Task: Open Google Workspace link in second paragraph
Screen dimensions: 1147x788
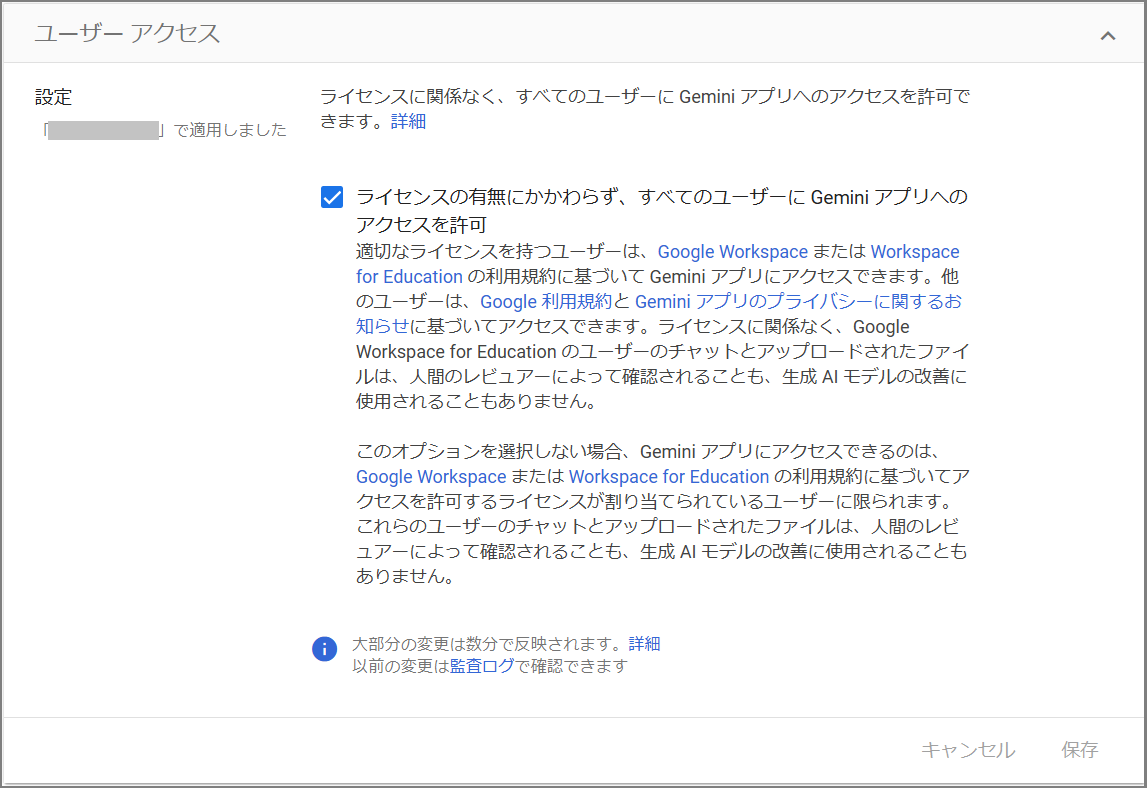Action: (431, 477)
